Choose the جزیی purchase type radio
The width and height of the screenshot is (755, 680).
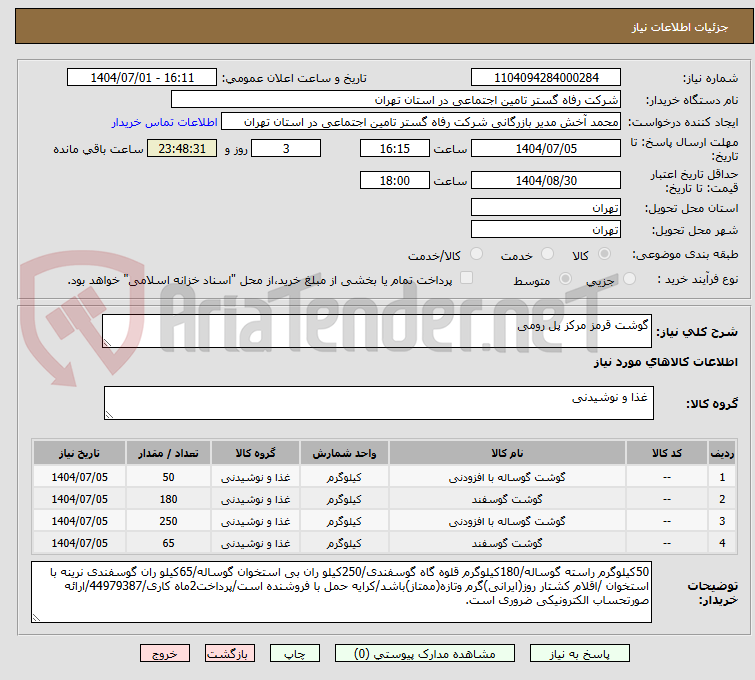click(629, 279)
